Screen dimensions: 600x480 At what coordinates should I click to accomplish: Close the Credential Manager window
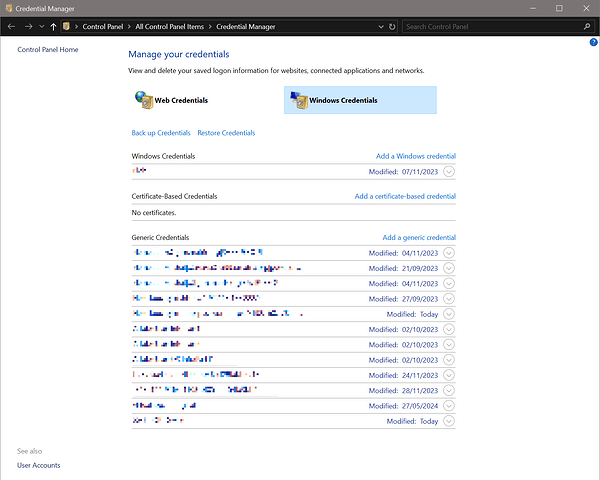(x=586, y=8)
